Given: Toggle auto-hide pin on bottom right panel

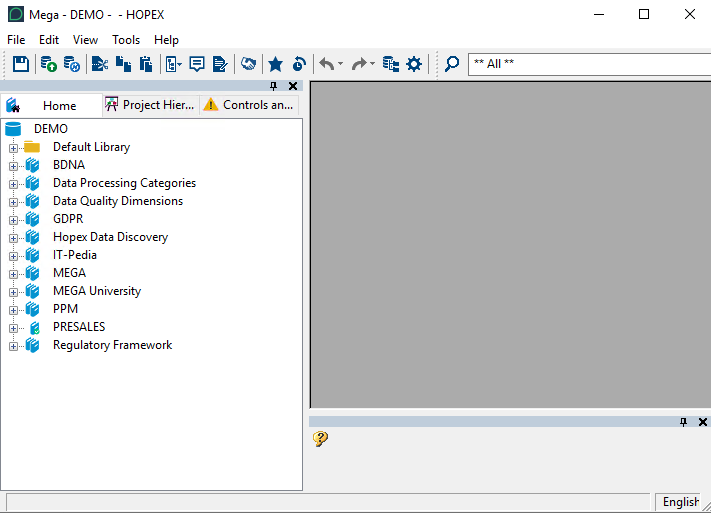Looking at the screenshot, I should click(684, 422).
